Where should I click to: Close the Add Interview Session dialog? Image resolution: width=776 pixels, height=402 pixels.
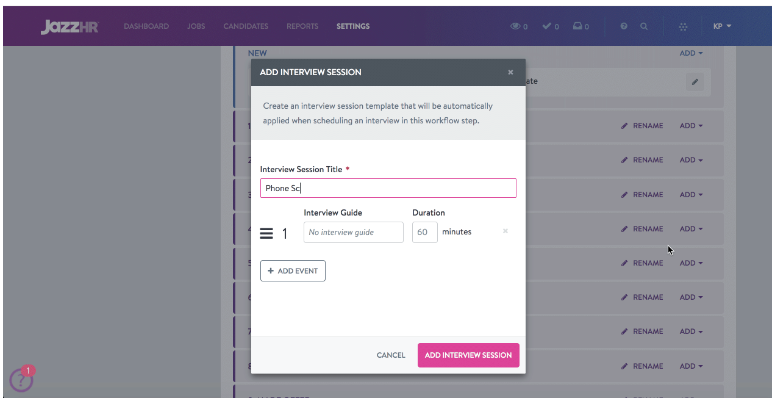[x=510, y=72]
